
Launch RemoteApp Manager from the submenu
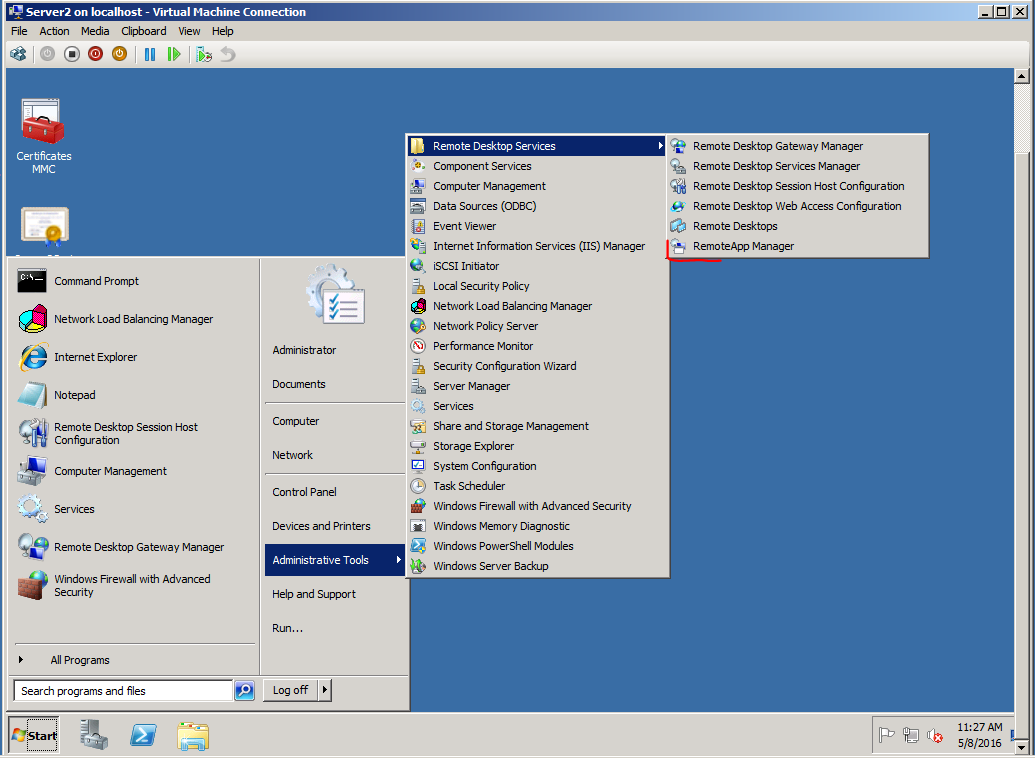point(797,246)
